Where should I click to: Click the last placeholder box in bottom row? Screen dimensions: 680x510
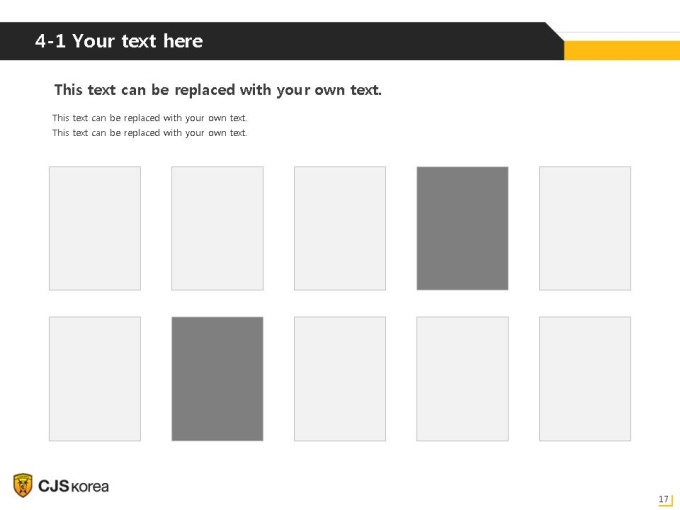[585, 379]
